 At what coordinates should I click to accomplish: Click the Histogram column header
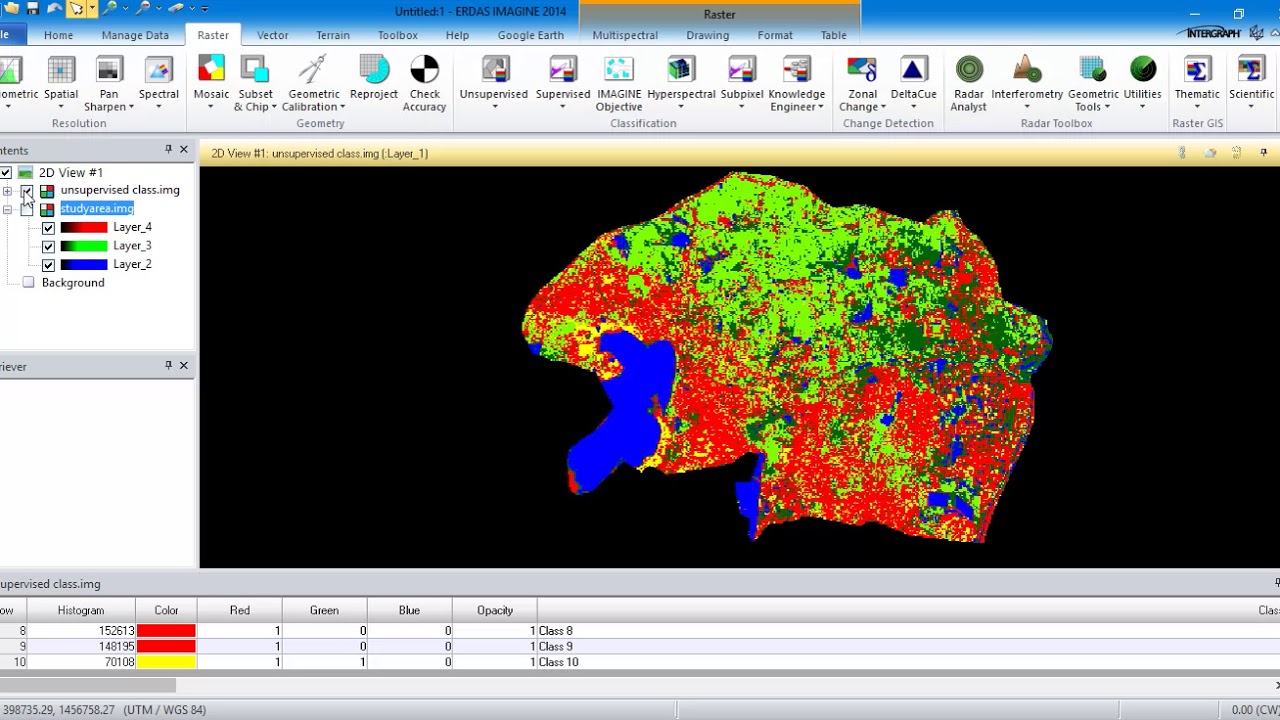click(81, 610)
